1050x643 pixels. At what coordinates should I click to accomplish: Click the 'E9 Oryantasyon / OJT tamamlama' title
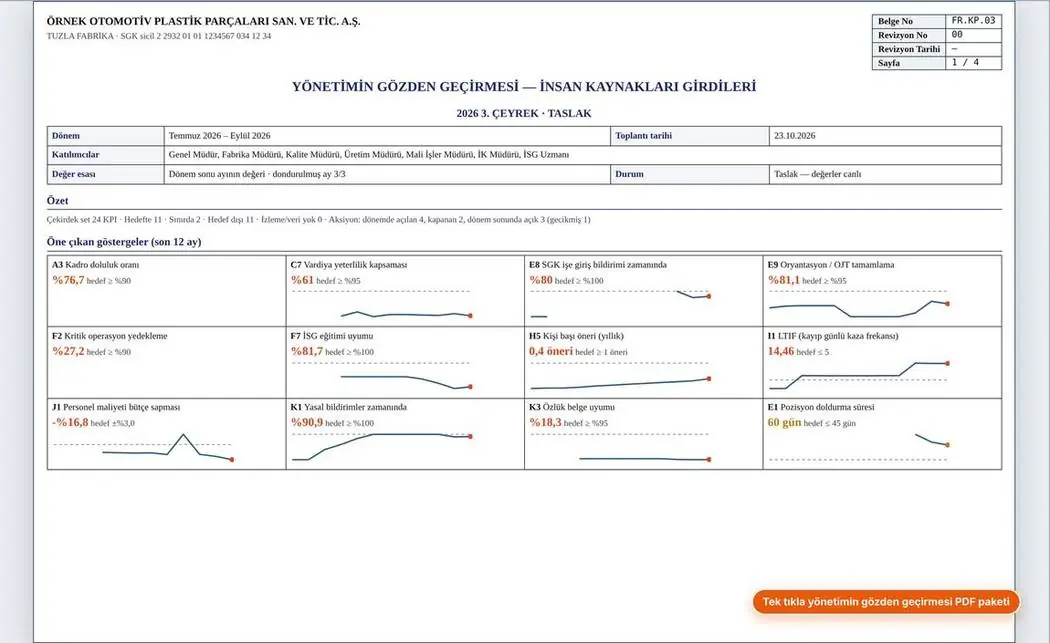coord(830,265)
